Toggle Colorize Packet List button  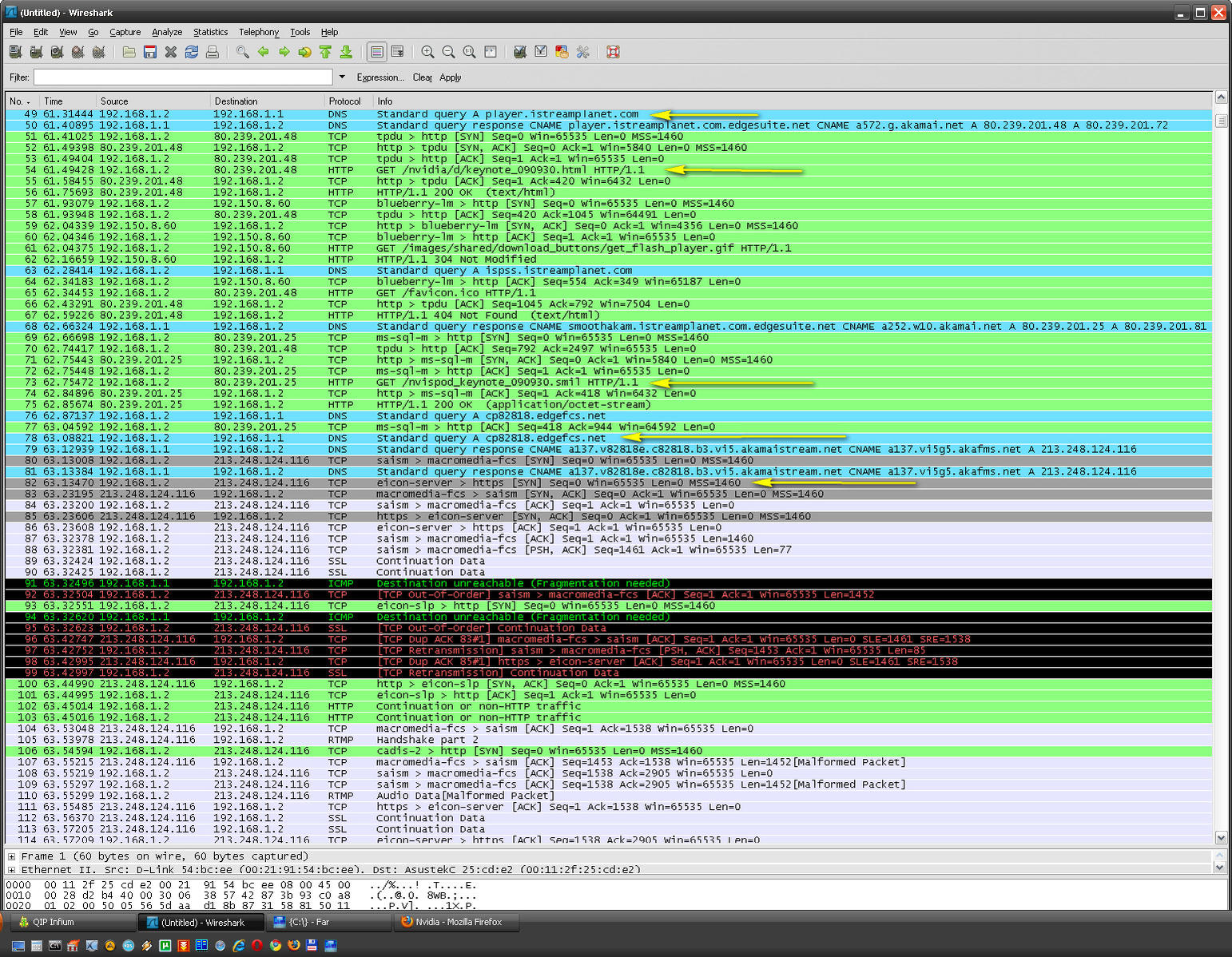pos(376,52)
